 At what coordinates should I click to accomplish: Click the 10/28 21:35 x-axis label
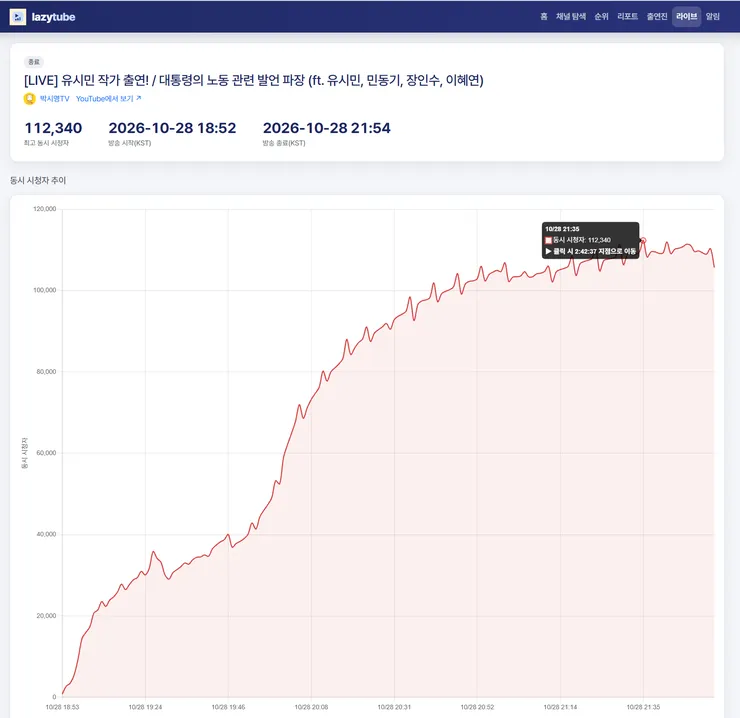click(643, 707)
